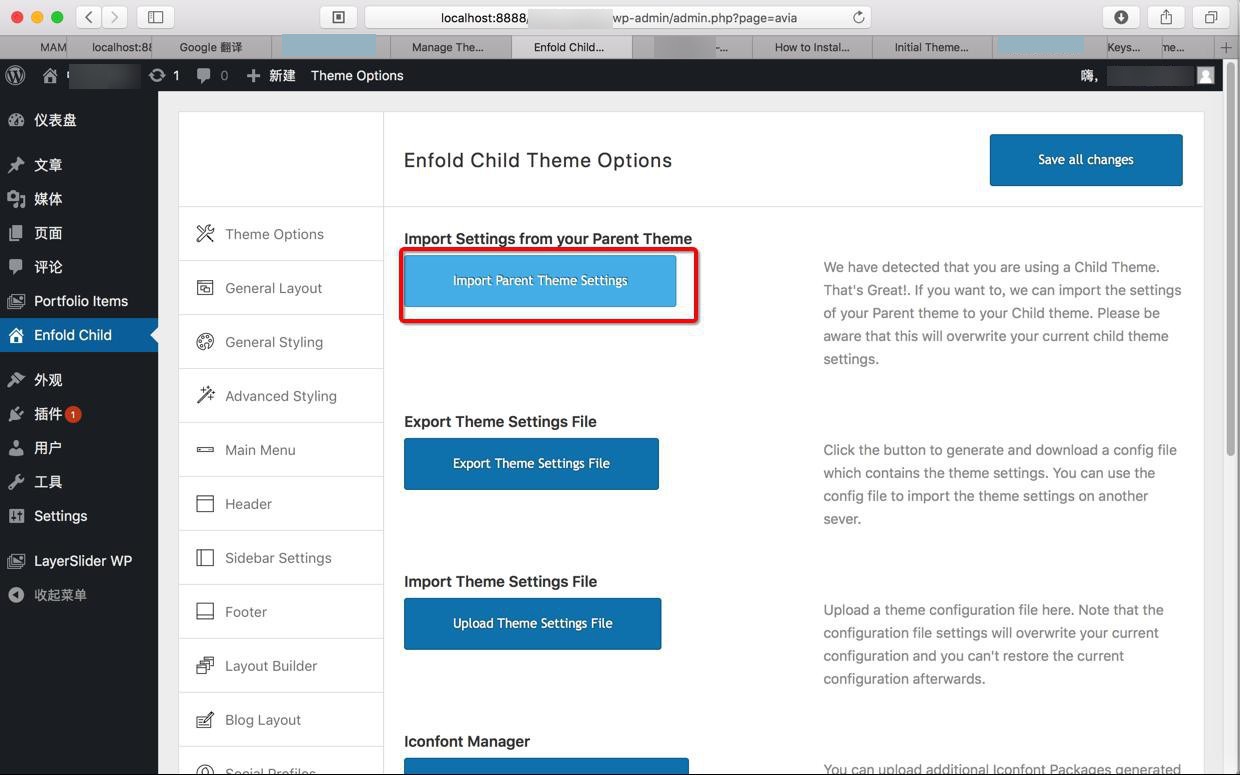
Task: Open 文章 posts menu
Action: click(79, 165)
